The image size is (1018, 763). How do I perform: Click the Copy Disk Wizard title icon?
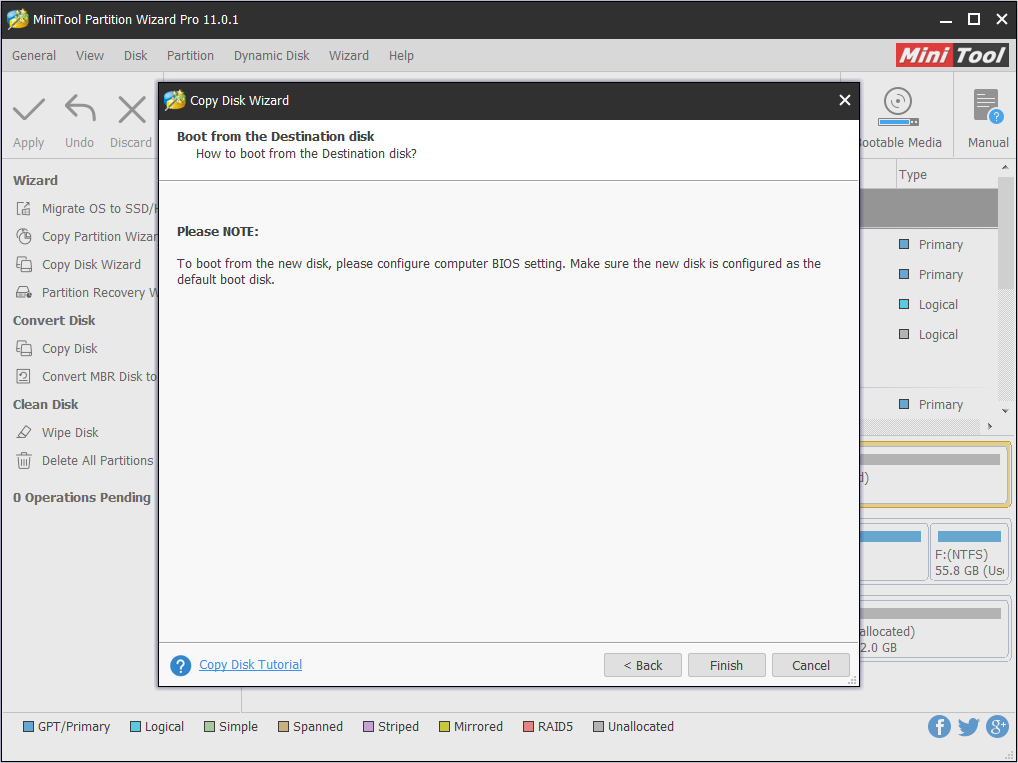coord(175,100)
